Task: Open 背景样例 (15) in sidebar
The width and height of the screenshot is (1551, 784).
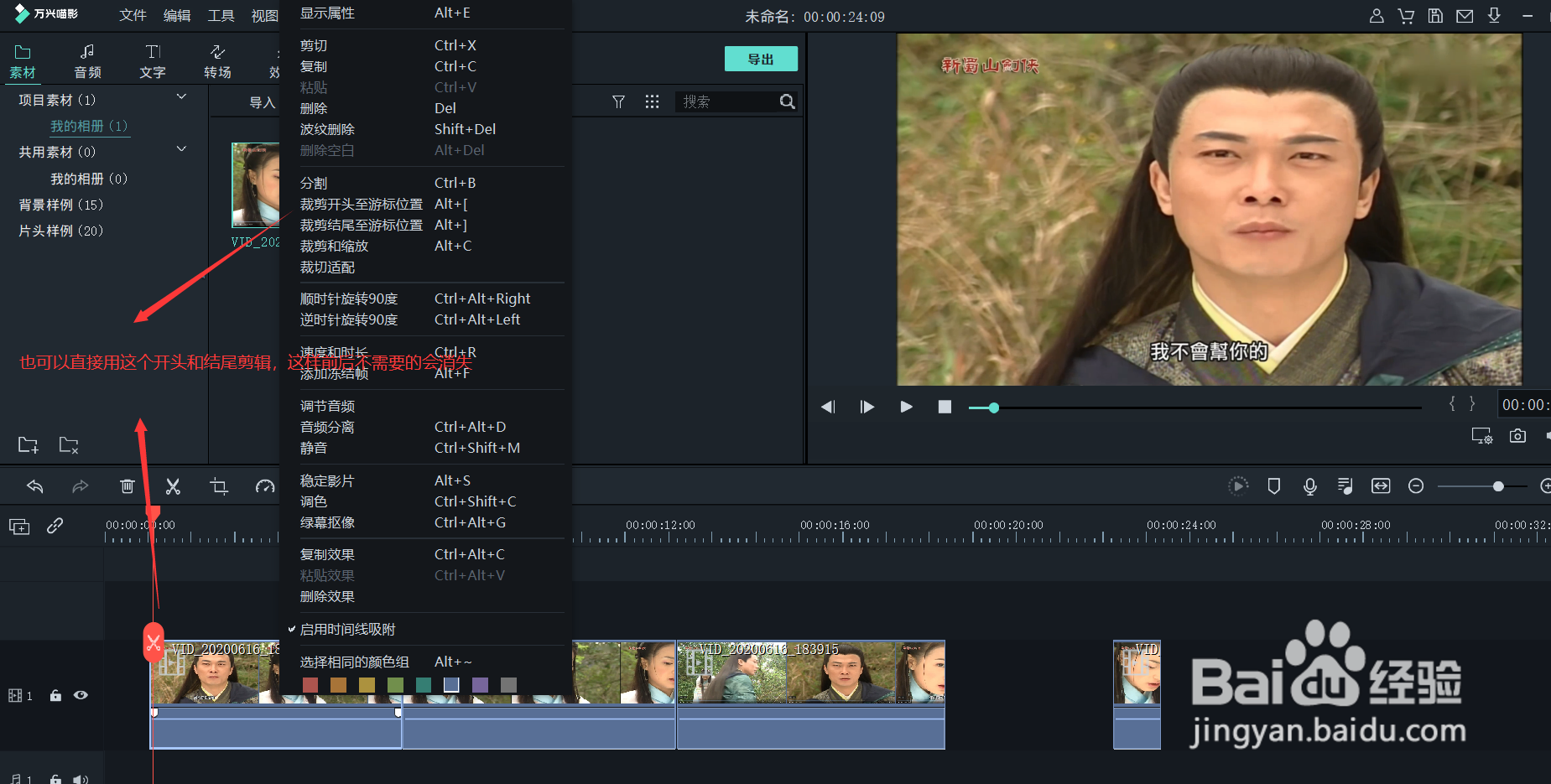Action: (x=61, y=205)
